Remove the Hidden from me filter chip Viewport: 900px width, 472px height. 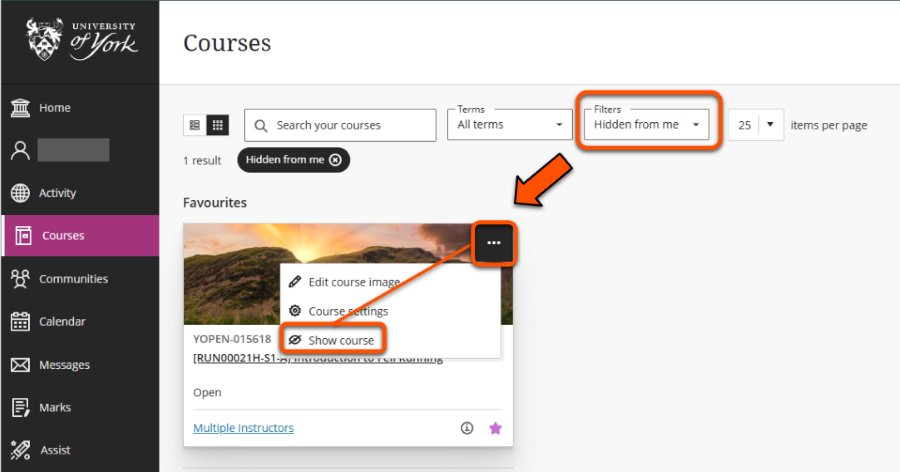coord(335,160)
